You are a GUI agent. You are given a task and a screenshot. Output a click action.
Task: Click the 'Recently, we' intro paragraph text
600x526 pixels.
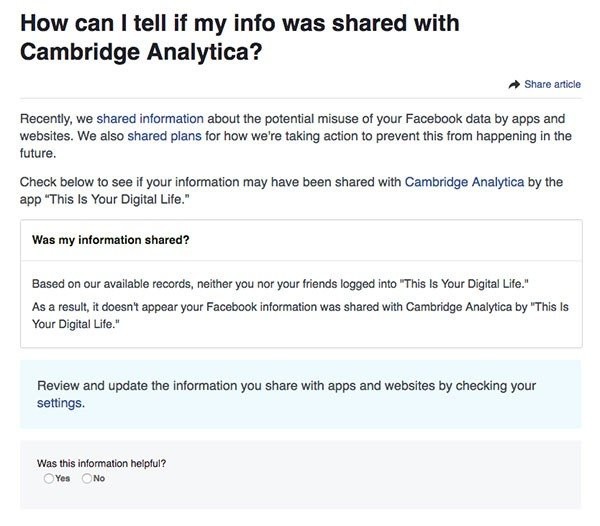[x=296, y=136]
